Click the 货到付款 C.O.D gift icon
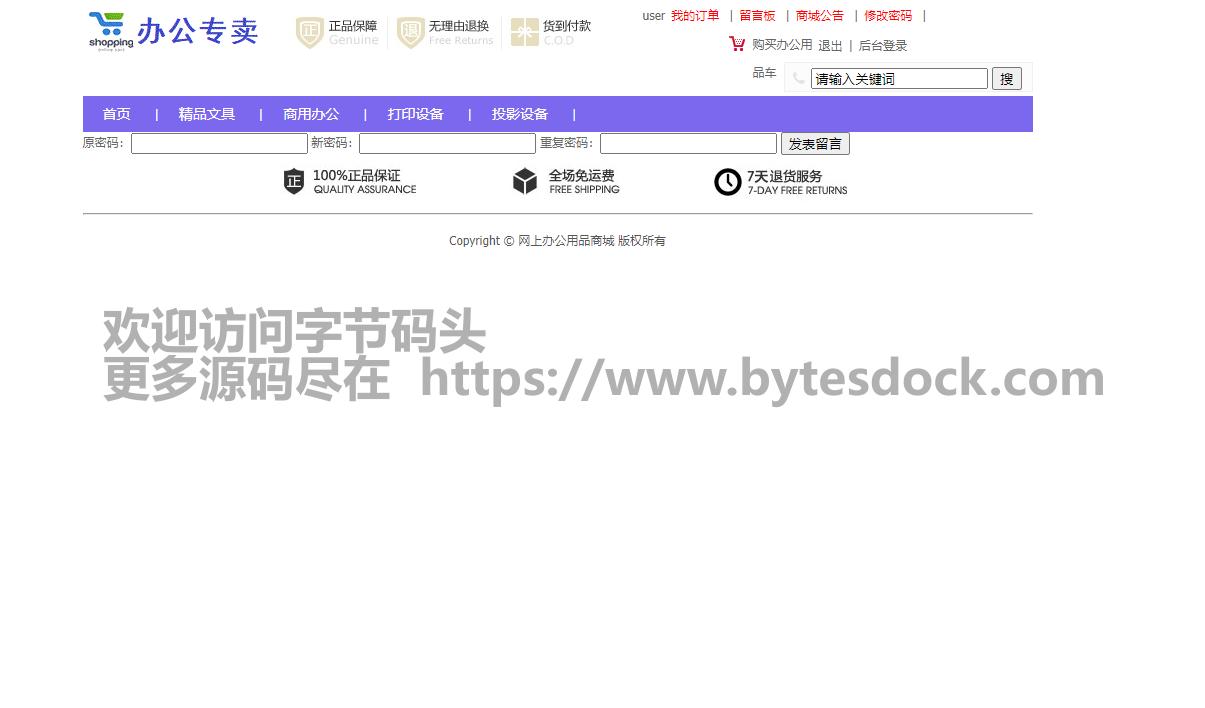 [x=524, y=33]
